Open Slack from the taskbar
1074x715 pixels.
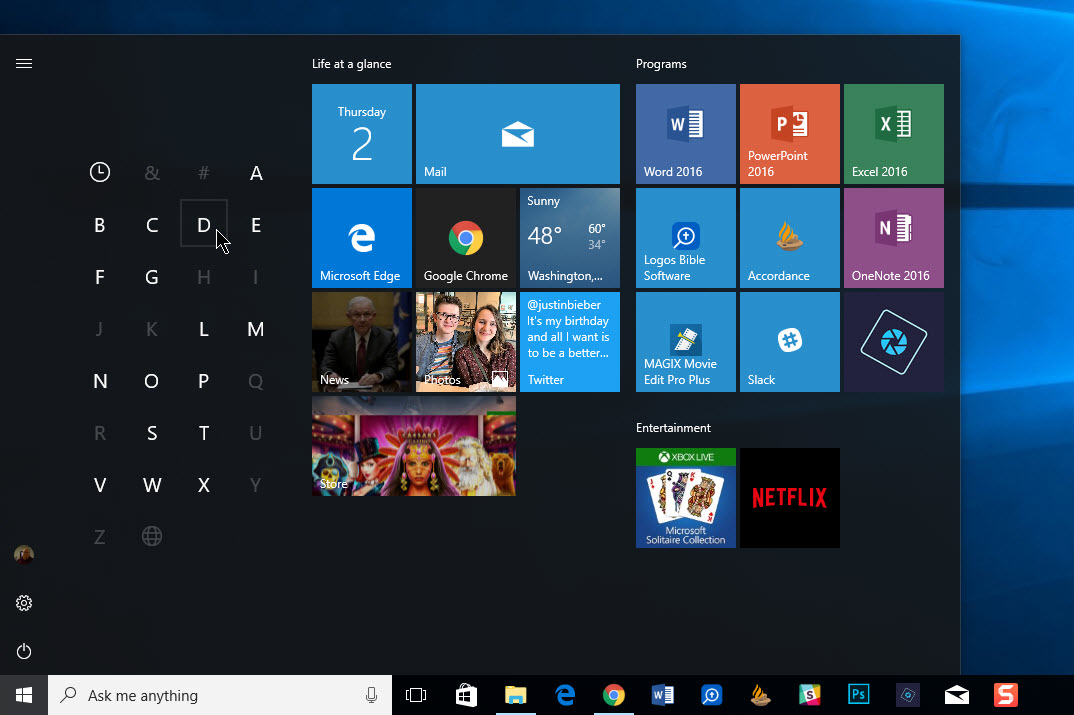[x=809, y=694]
